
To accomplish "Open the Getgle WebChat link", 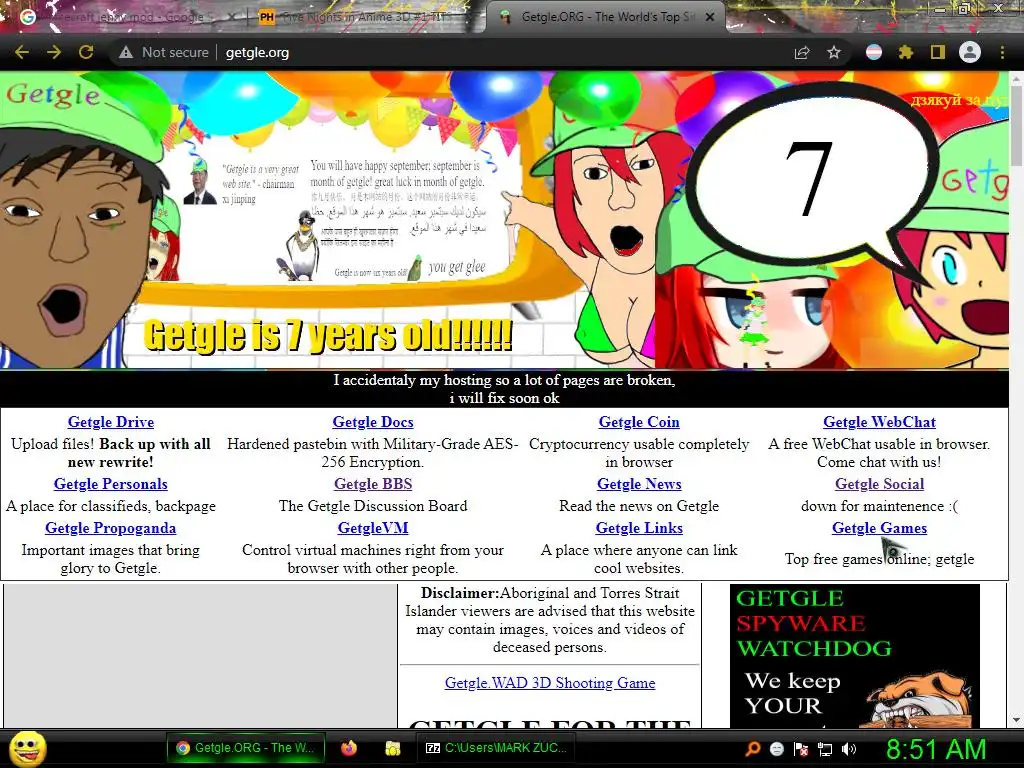I will (879, 422).
